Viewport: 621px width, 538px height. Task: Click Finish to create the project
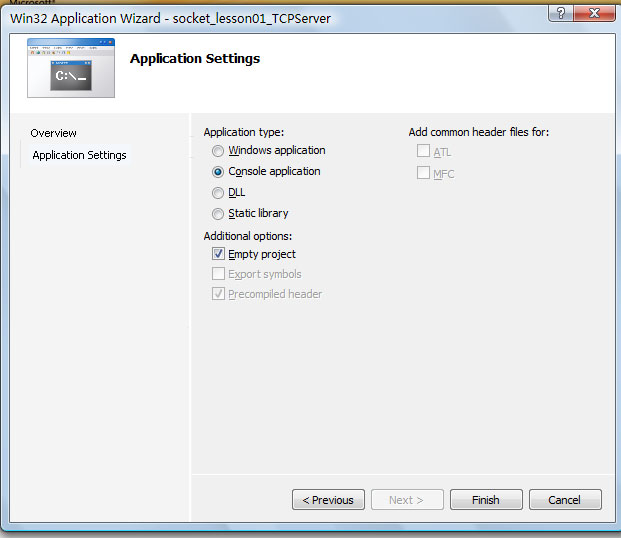pyautogui.click(x=486, y=500)
